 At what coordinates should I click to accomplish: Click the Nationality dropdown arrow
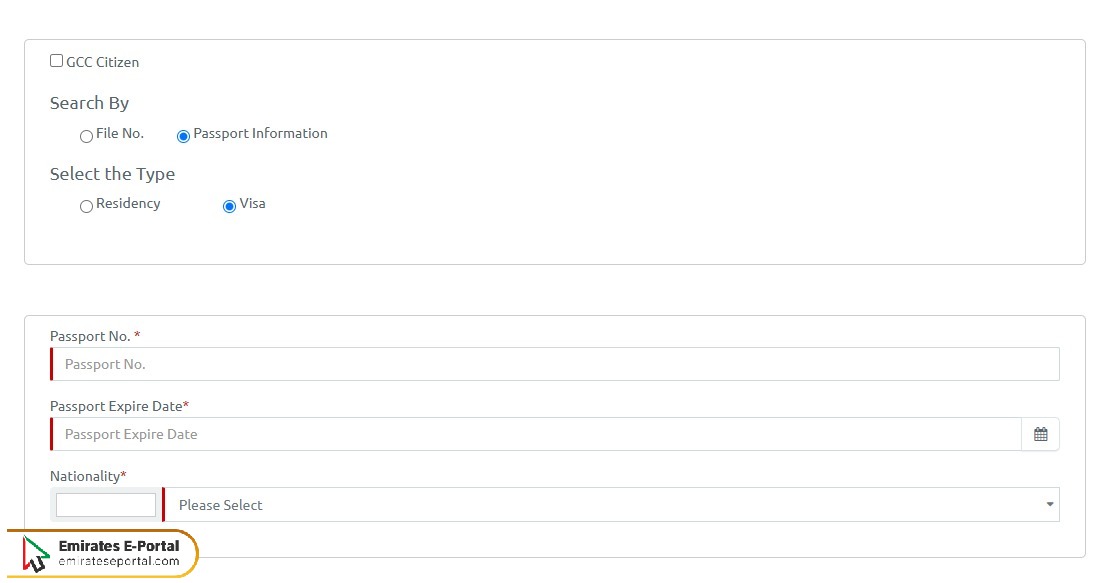[x=1049, y=504]
